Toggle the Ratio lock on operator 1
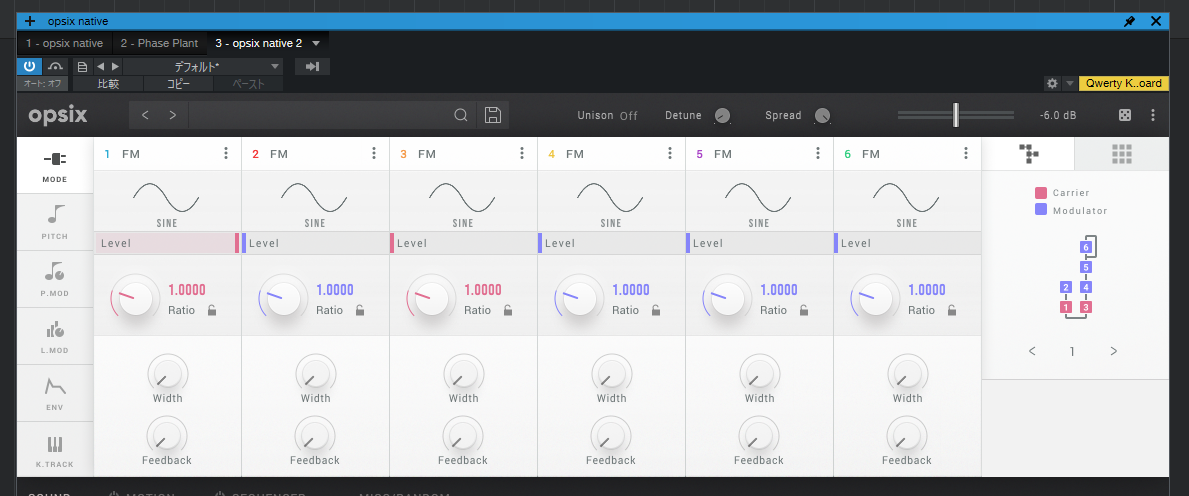The width and height of the screenshot is (1189, 496). tap(211, 310)
